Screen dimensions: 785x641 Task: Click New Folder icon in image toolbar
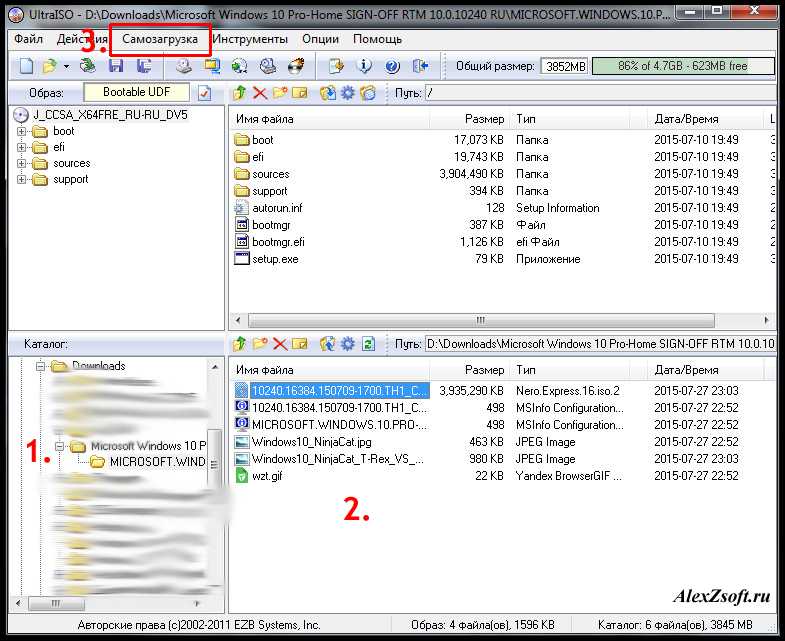280,93
